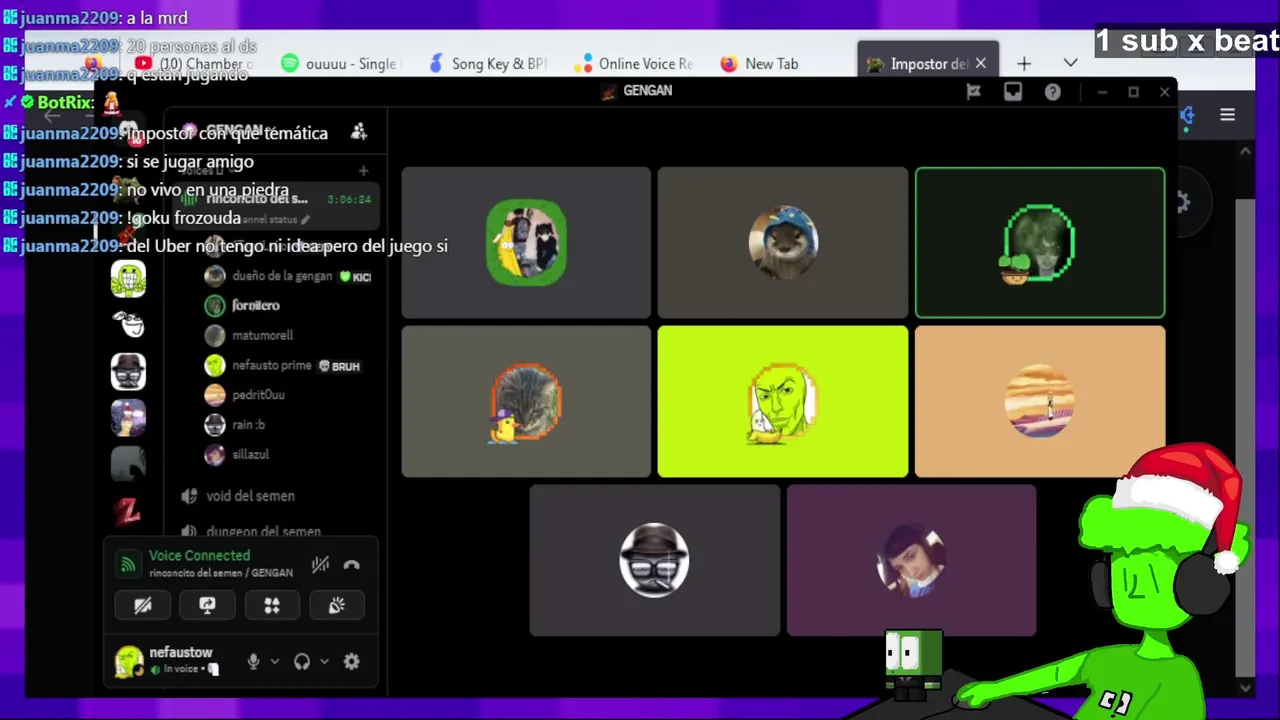Expand the microphone input options arrow
Image resolution: width=1280 pixels, height=720 pixels.
point(274,662)
